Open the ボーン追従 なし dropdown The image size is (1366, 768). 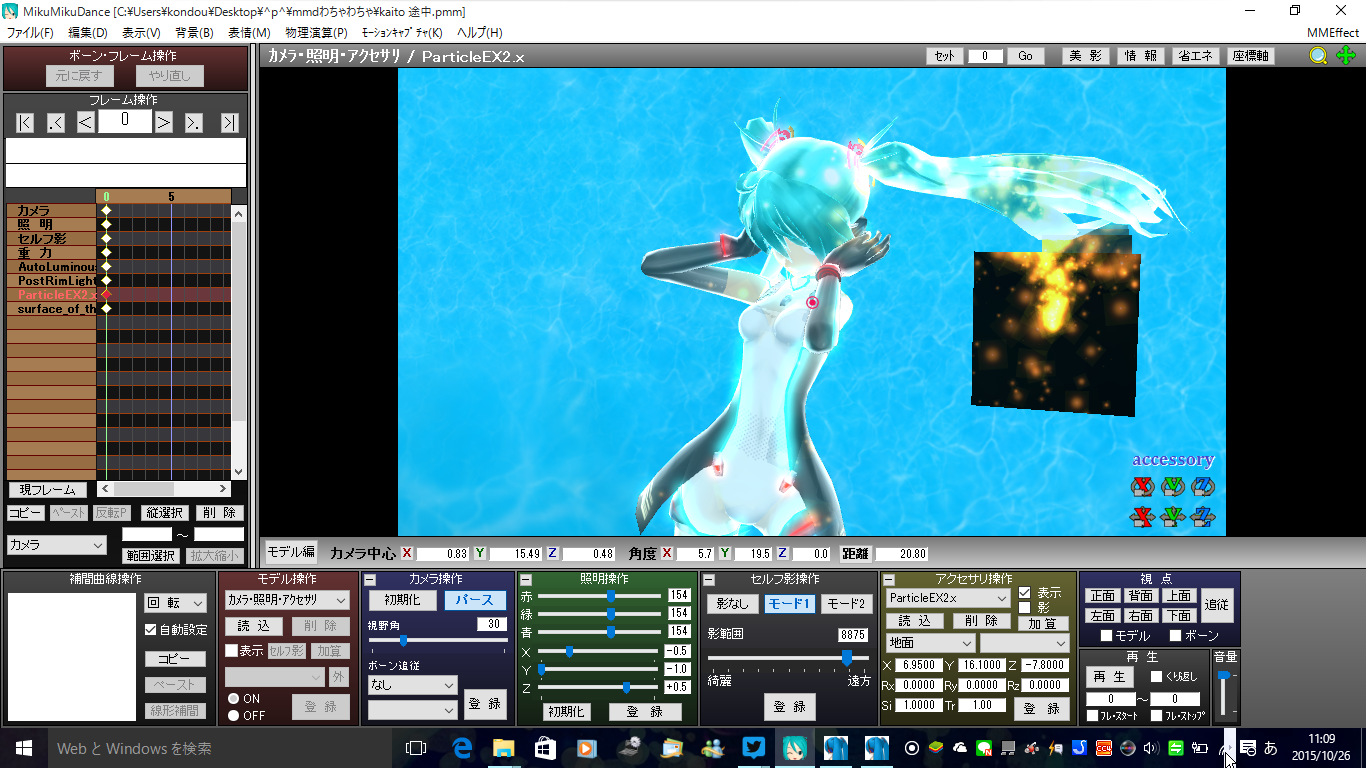click(412, 685)
